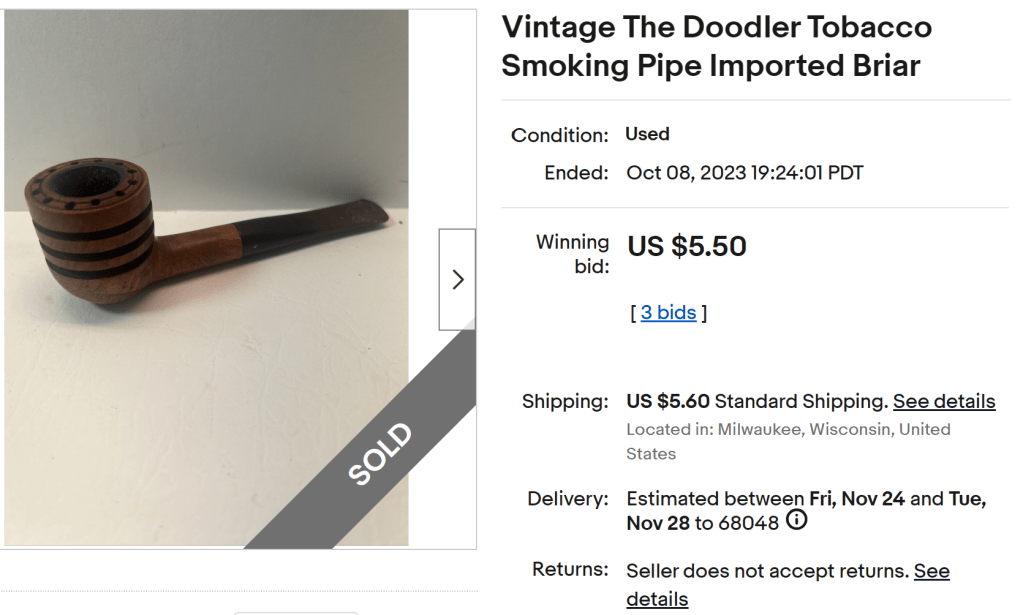The height and width of the screenshot is (615, 1023).
Task: Open See details link for shipping
Action: tap(944, 402)
